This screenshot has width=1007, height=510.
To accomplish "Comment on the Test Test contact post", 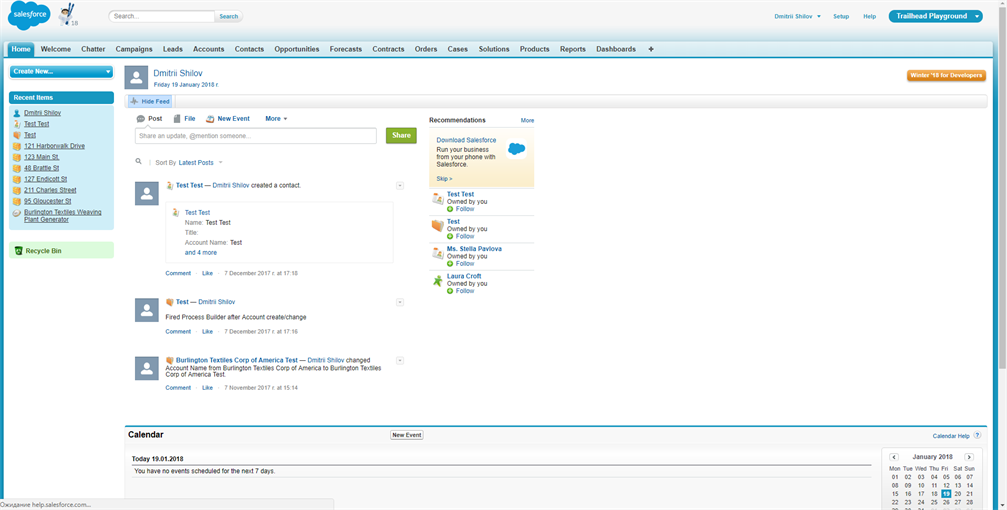I will tap(178, 273).
